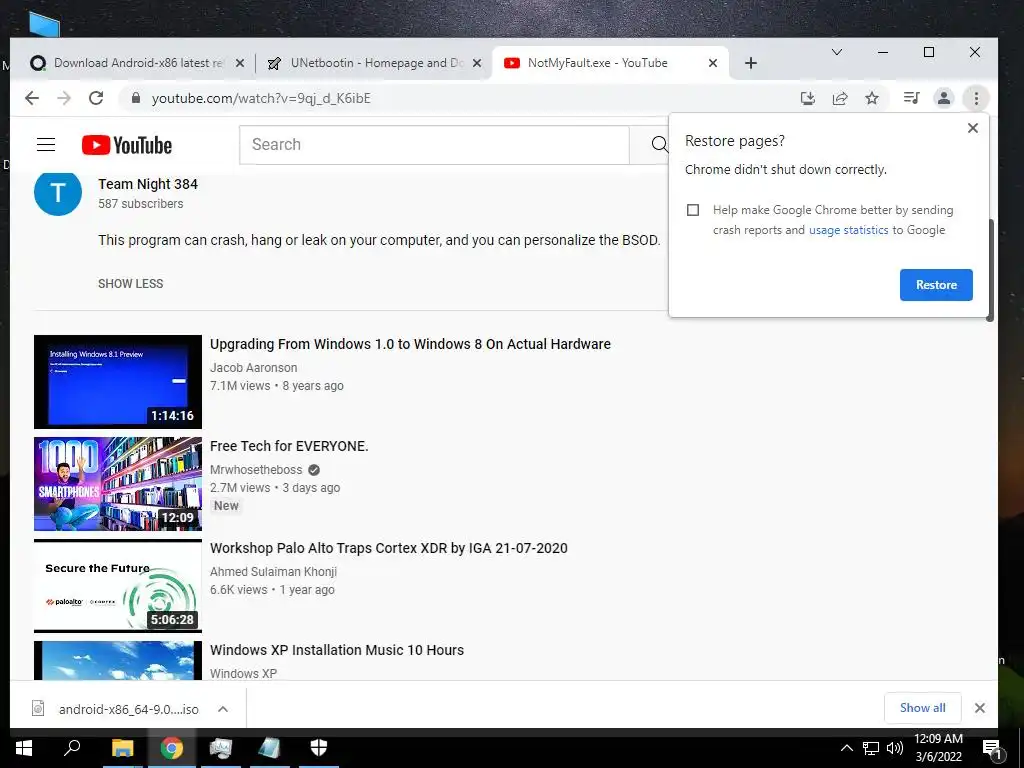The width and height of the screenshot is (1024, 768).
Task: Click Show all downloads button
Action: (922, 708)
